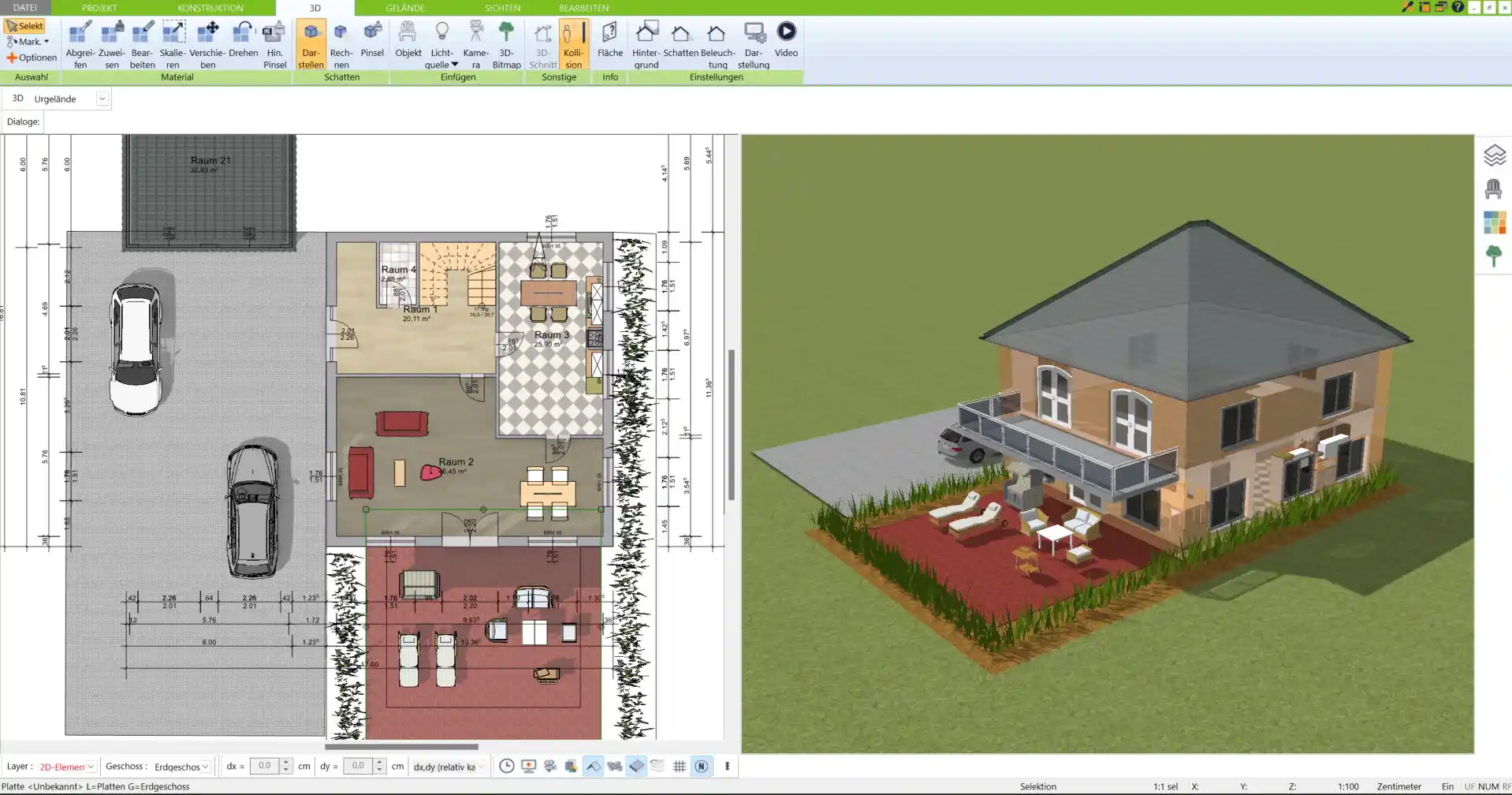
Task: Click the Optionen button
Action: click(x=32, y=58)
